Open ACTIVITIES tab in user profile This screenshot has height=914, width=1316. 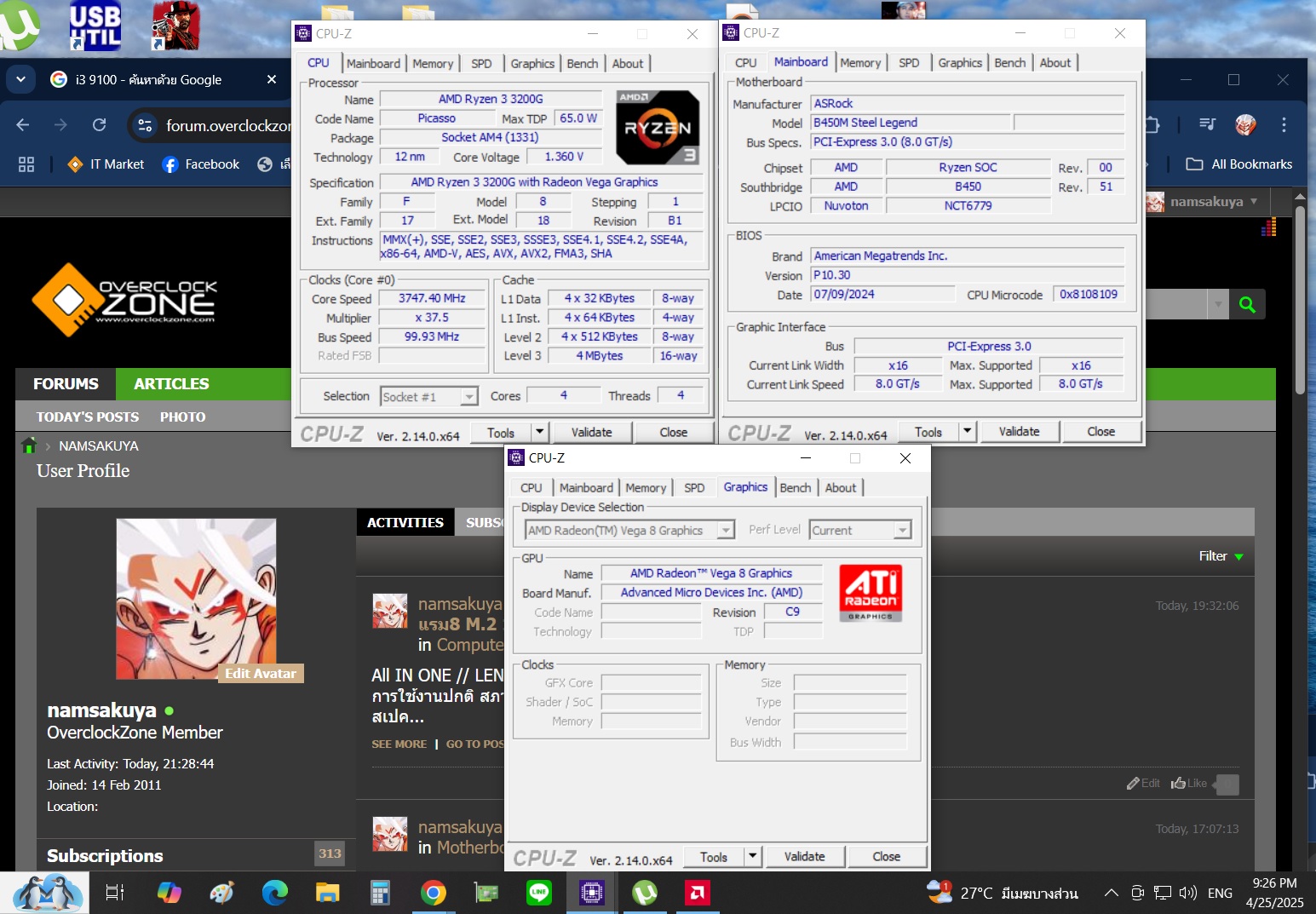click(405, 522)
